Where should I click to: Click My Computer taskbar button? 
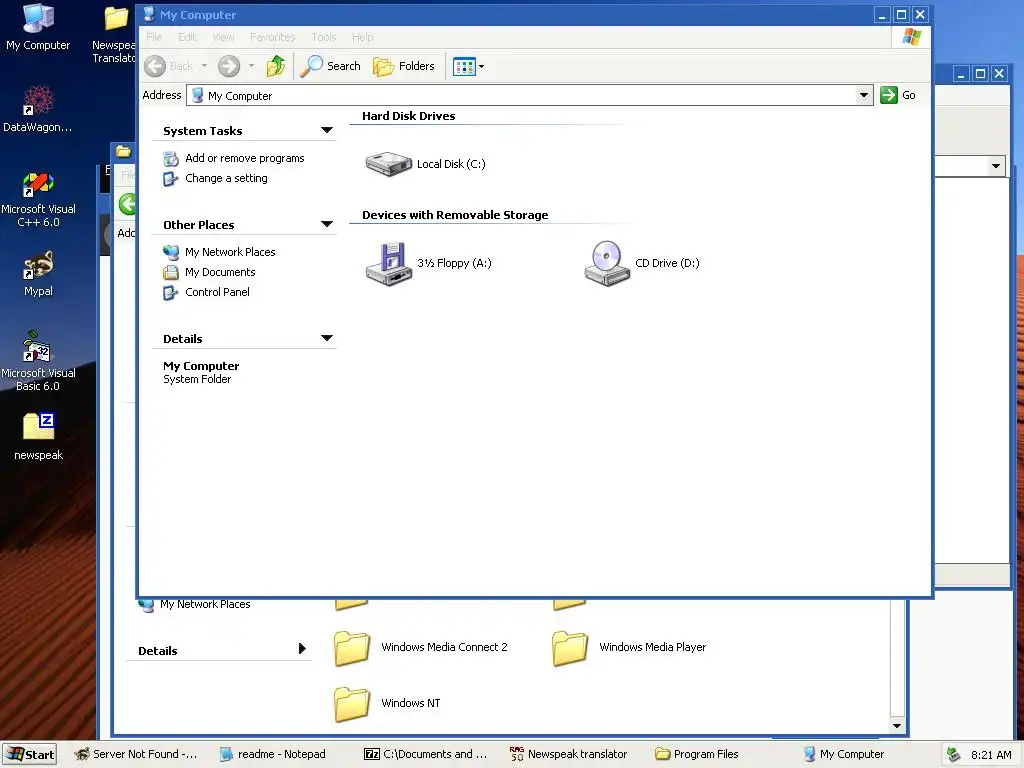pos(844,754)
